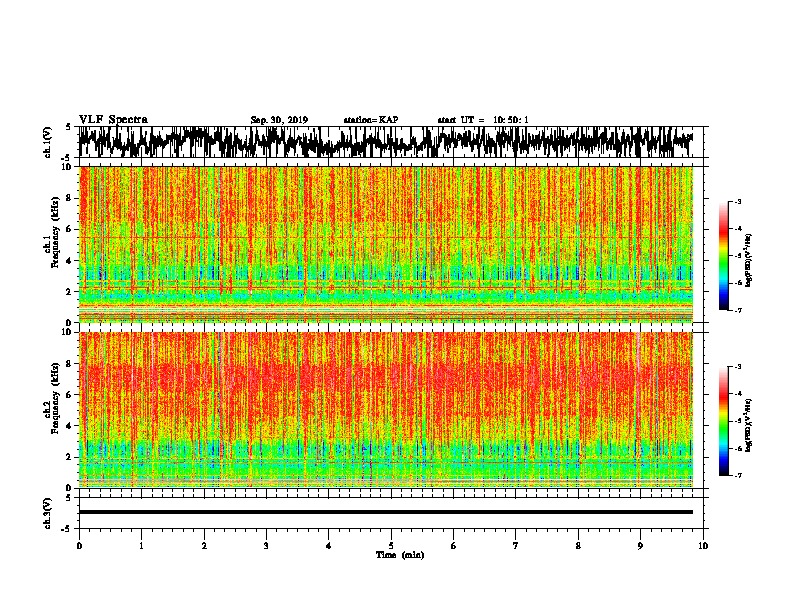
Task: Click the log(PSD) label beside ch.2 color bar
Action: click(749, 425)
